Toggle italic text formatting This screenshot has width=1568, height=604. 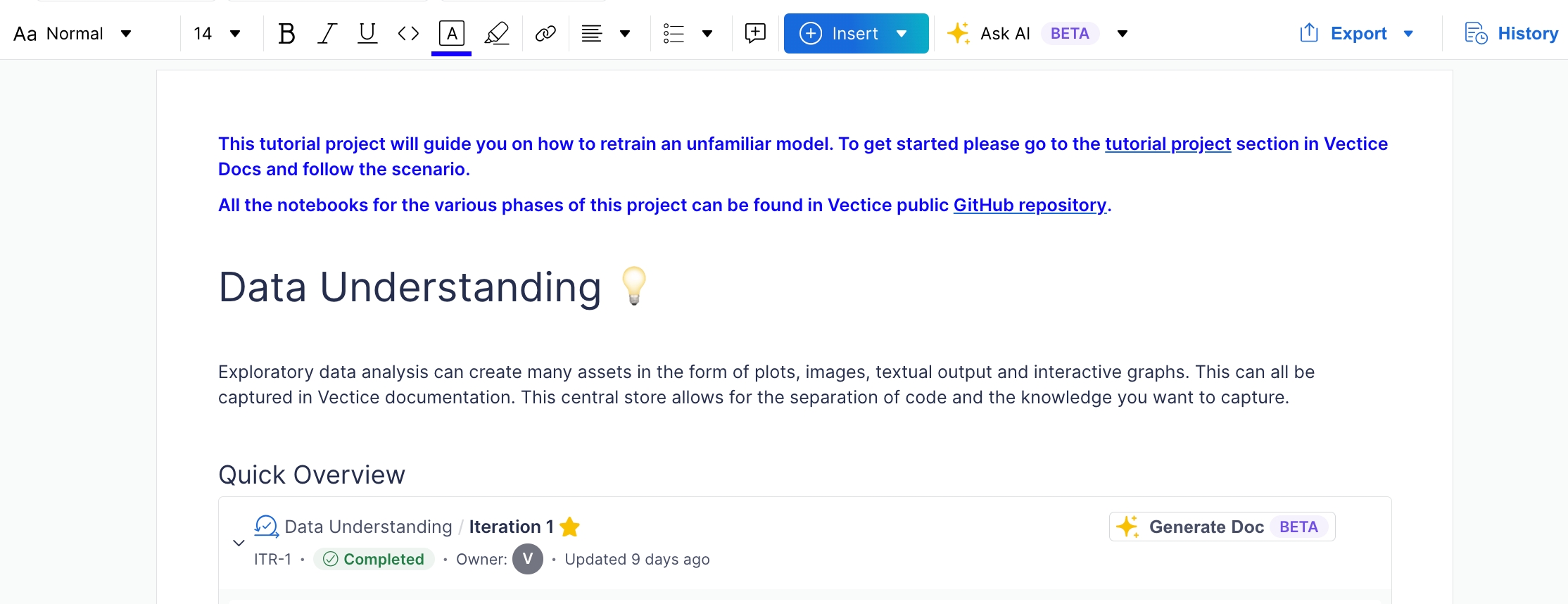point(327,34)
